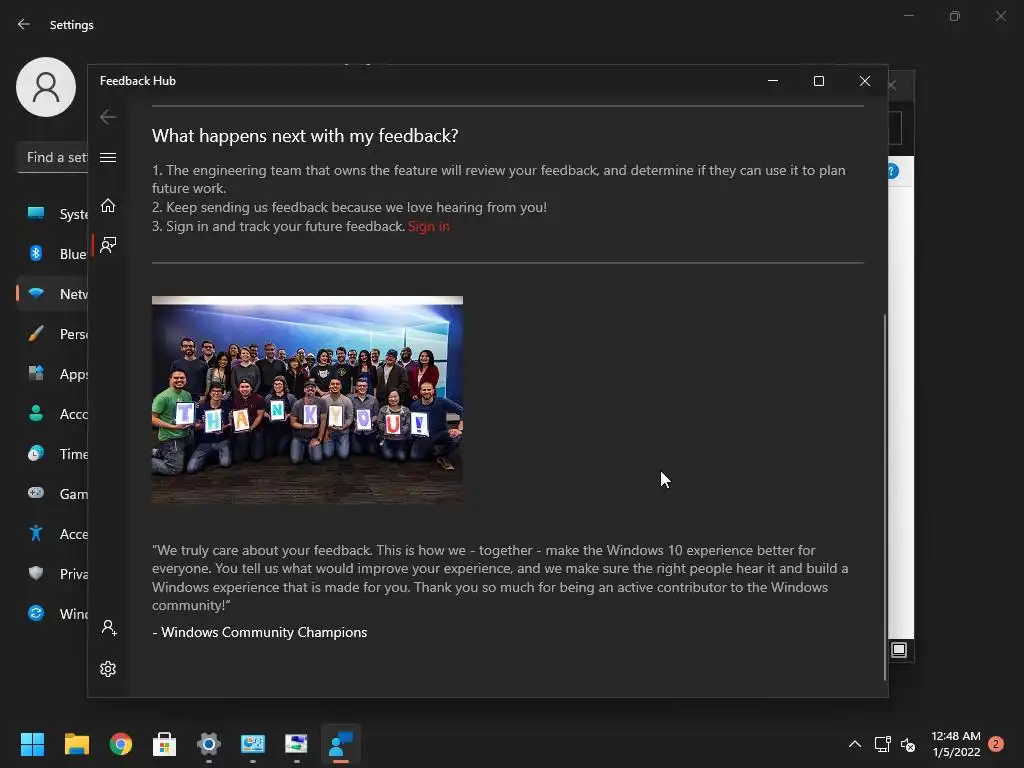Image resolution: width=1024 pixels, height=768 pixels.
Task: Open Accessibility icon in Settings sidebar
Action: (x=36, y=534)
